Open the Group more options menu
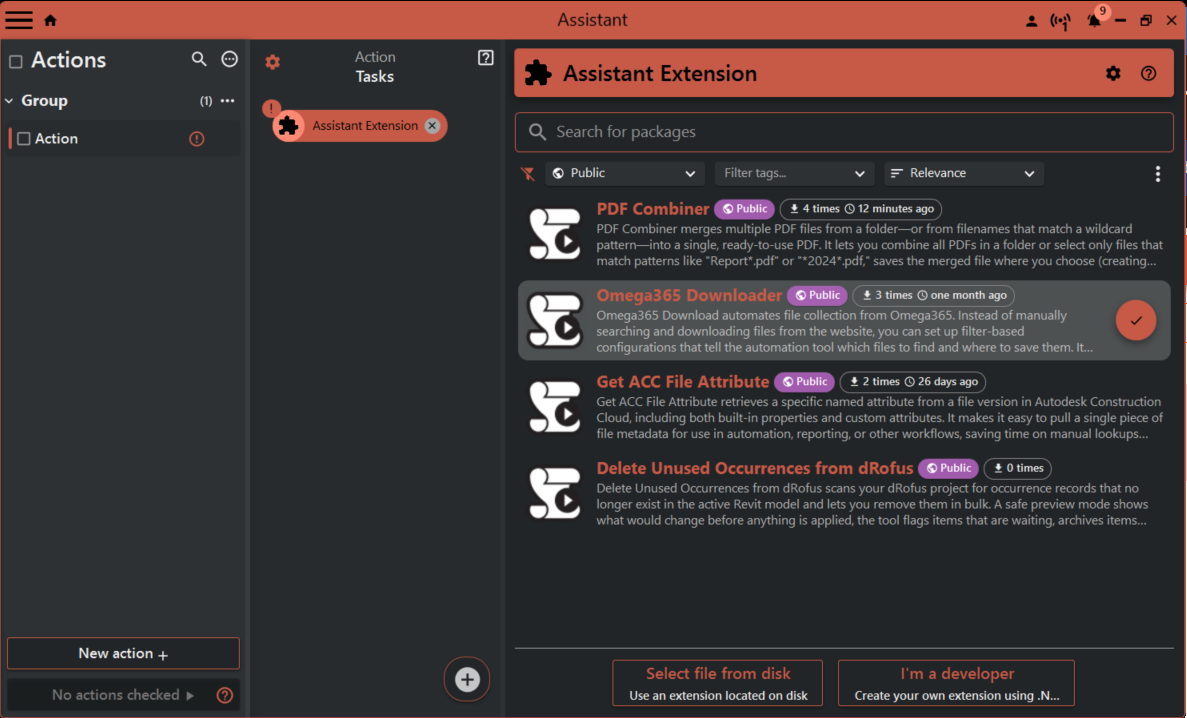 tap(227, 101)
